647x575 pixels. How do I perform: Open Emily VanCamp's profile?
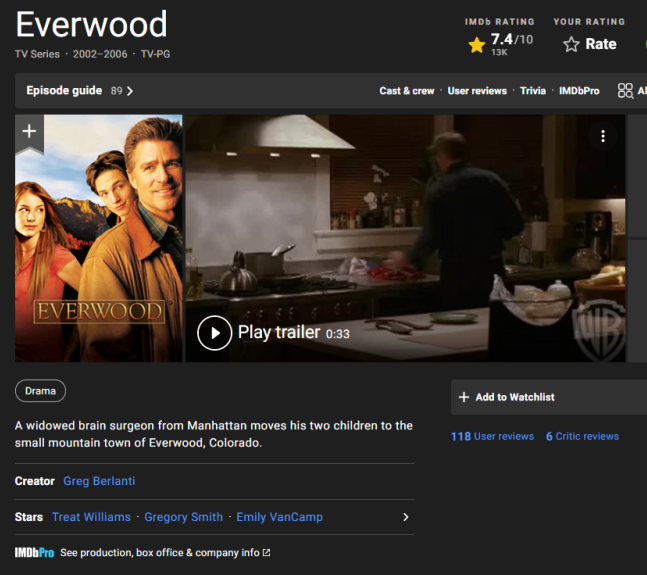tap(279, 517)
